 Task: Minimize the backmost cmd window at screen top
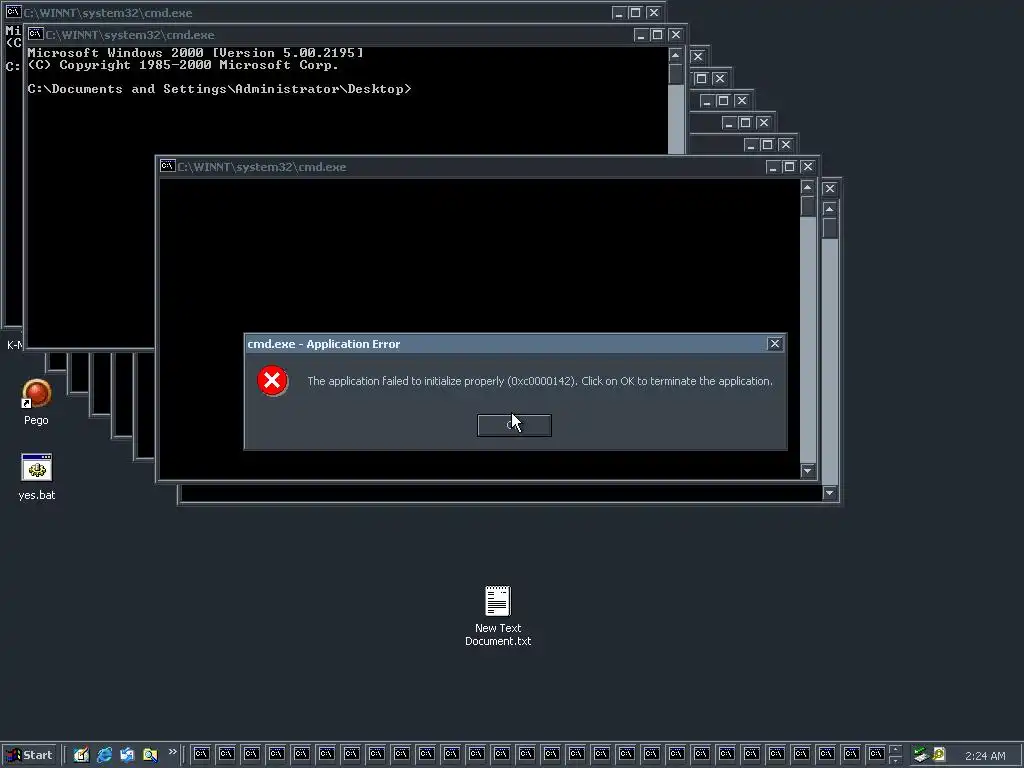[x=618, y=12]
